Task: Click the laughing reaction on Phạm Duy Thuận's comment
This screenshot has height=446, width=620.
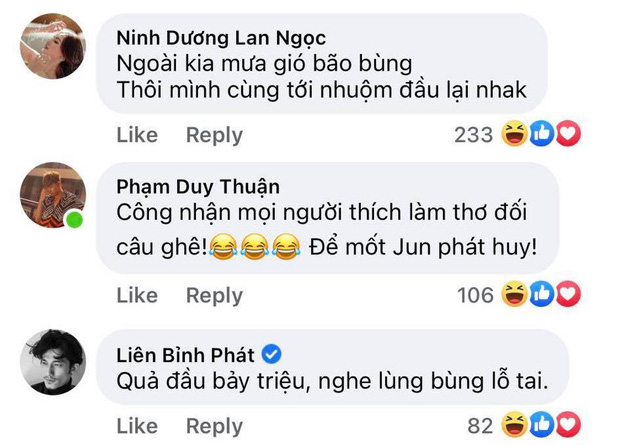Action: click(516, 294)
